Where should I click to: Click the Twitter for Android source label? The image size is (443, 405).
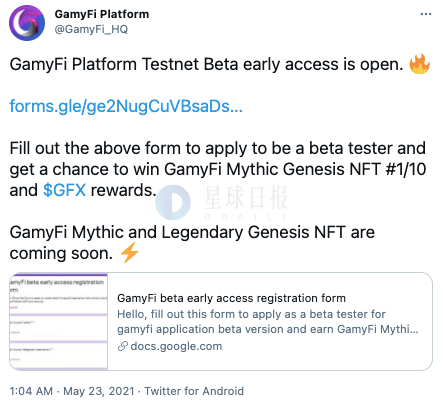(194, 391)
